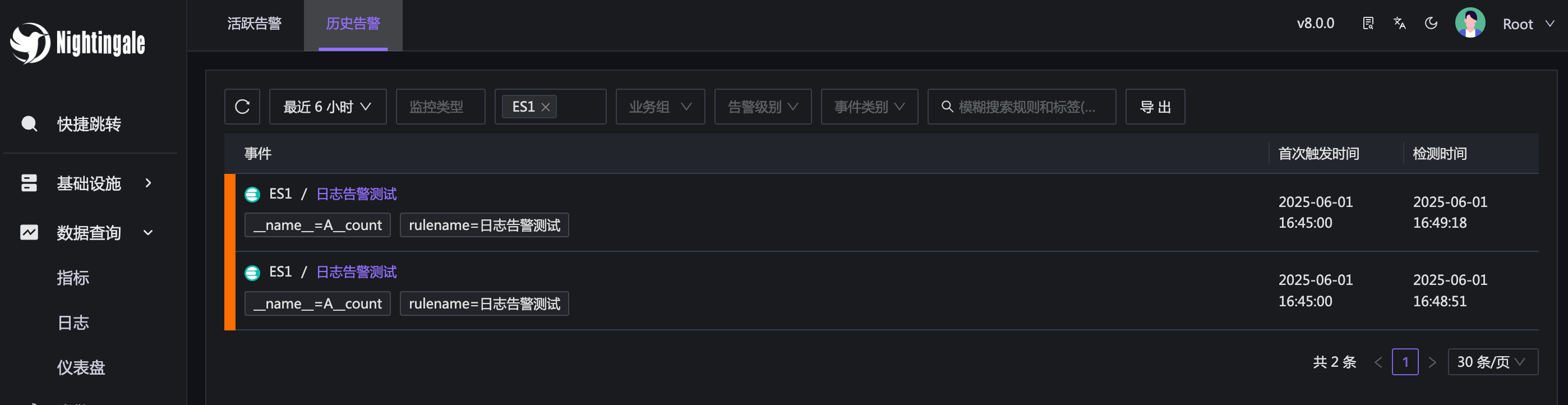This screenshot has height=405, width=1568.
Task: Click the Elasticsearch icon on the first ES1 event
Action: click(252, 194)
